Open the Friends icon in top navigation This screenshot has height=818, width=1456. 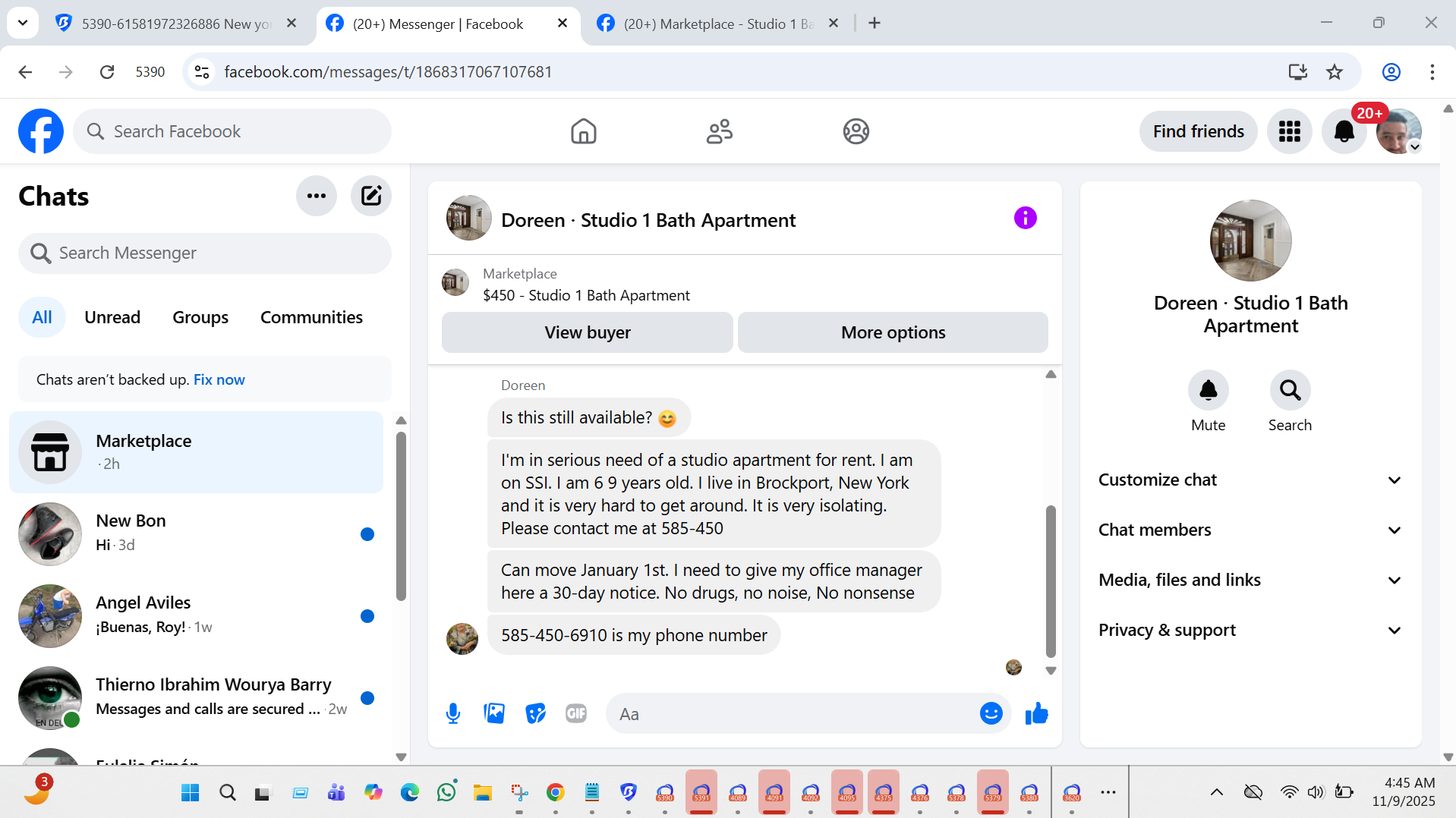(x=719, y=131)
